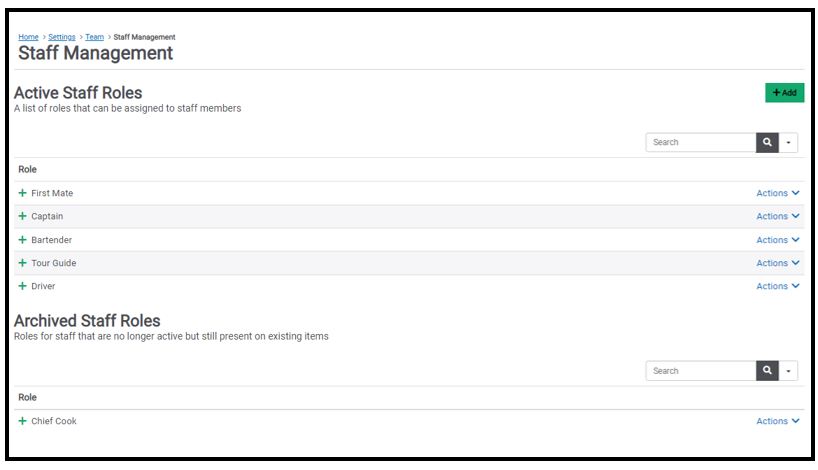Viewport: 818px width, 470px height.
Task: Open search options caret in Active Staff Roles
Action: [788, 142]
